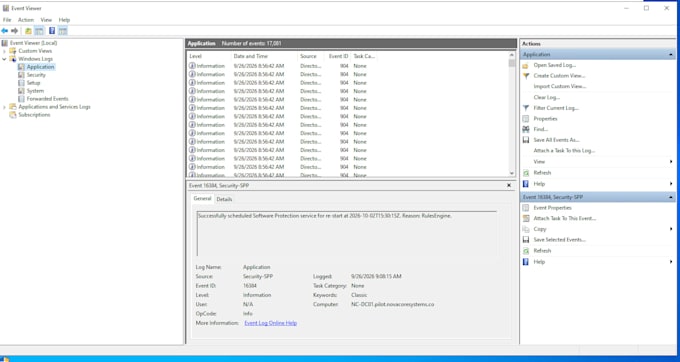Click the Event Properties icon
Viewport: 680px width, 362px height.
526,208
